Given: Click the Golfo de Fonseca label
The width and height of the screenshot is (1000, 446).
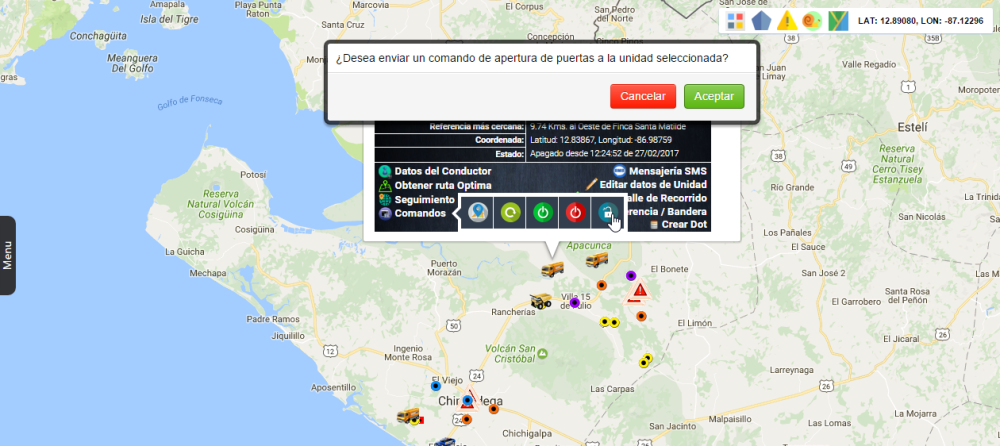Looking at the screenshot, I should (x=190, y=102).
